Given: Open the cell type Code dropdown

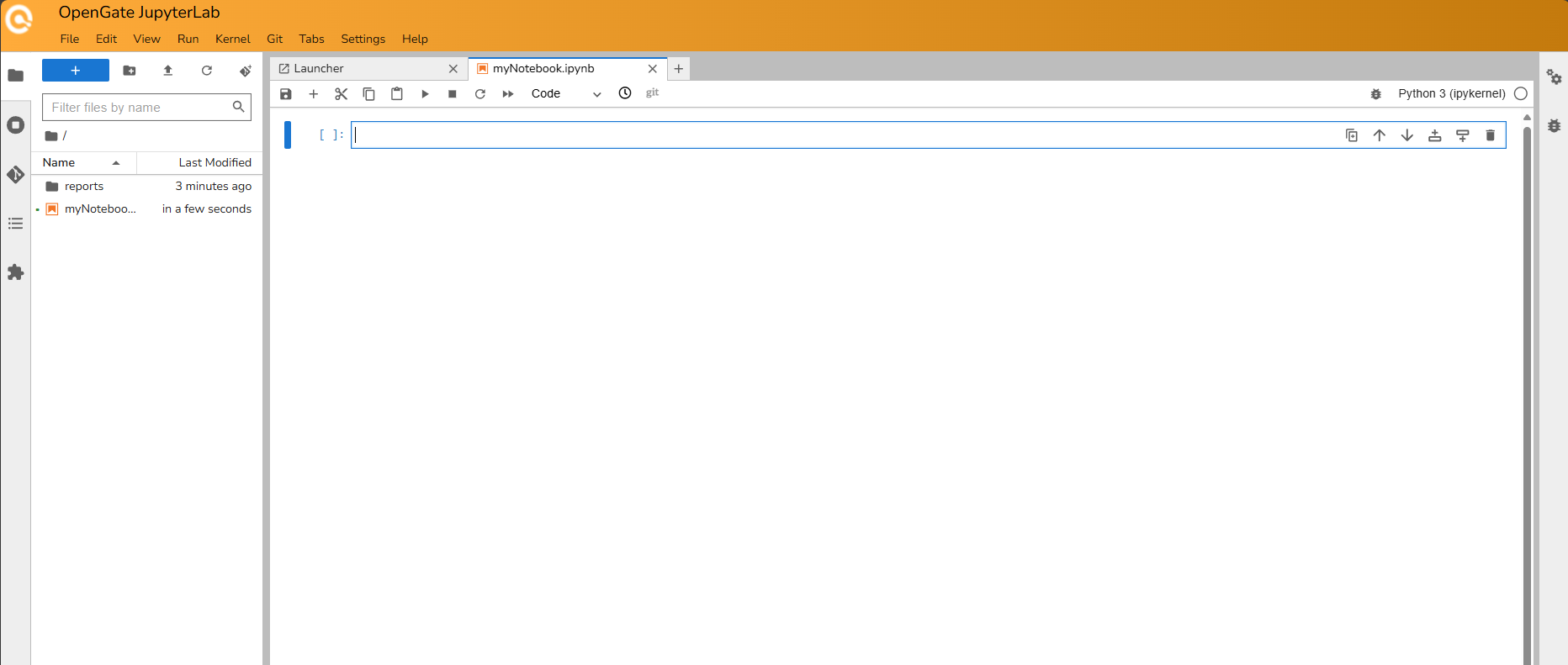Looking at the screenshot, I should [x=565, y=94].
